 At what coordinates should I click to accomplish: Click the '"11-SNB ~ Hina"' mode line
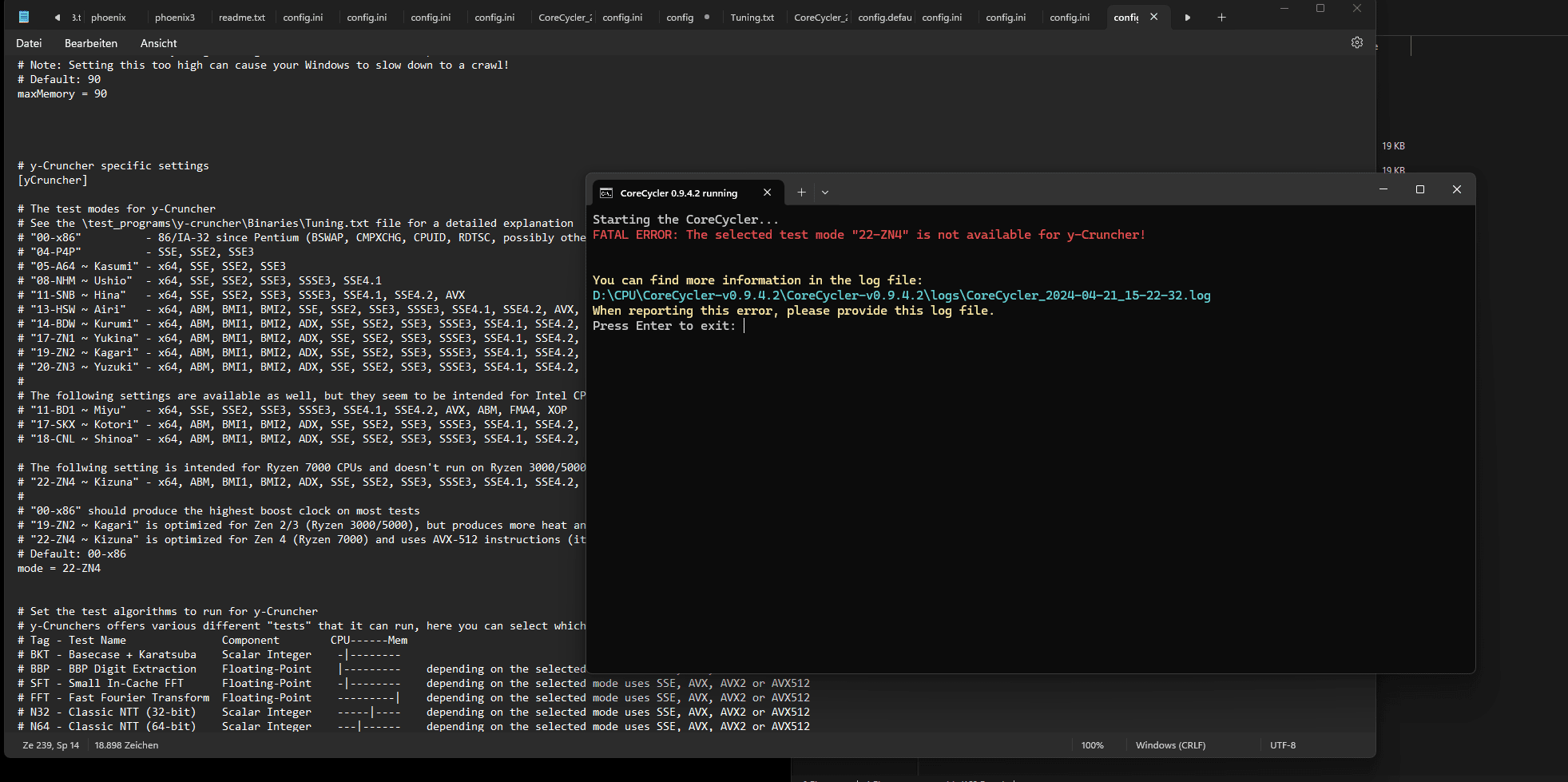click(x=241, y=296)
